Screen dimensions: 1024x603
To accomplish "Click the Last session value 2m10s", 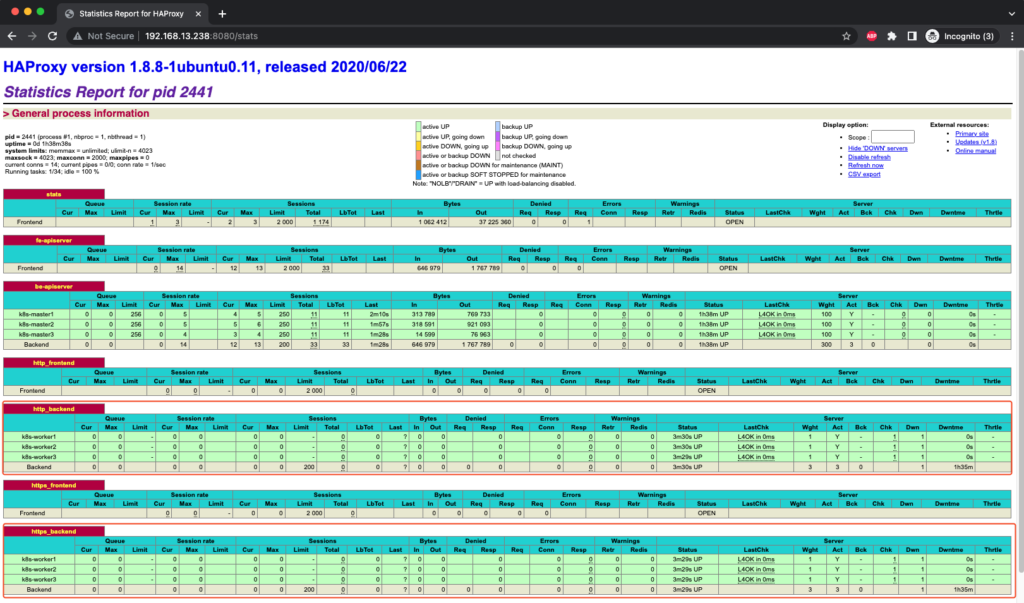I will [x=379, y=314].
